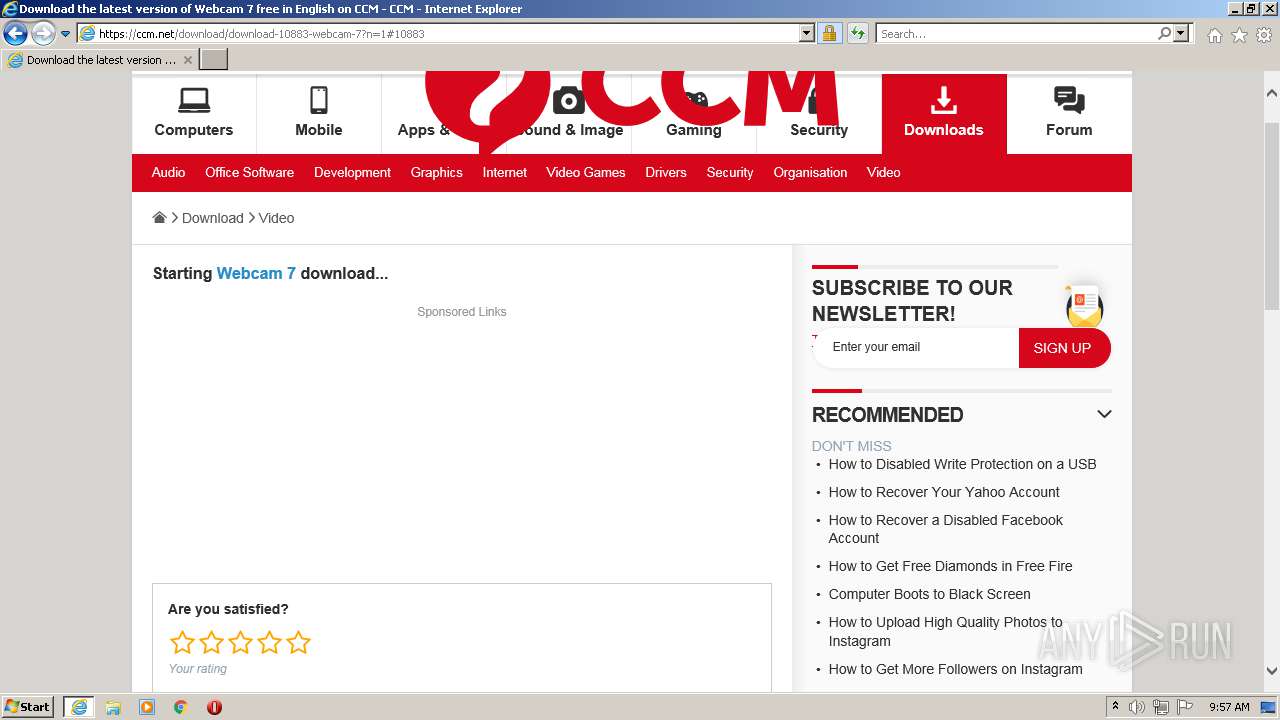The height and width of the screenshot is (720, 1280).
Task: Click the Video breadcrumb link
Action: [276, 218]
